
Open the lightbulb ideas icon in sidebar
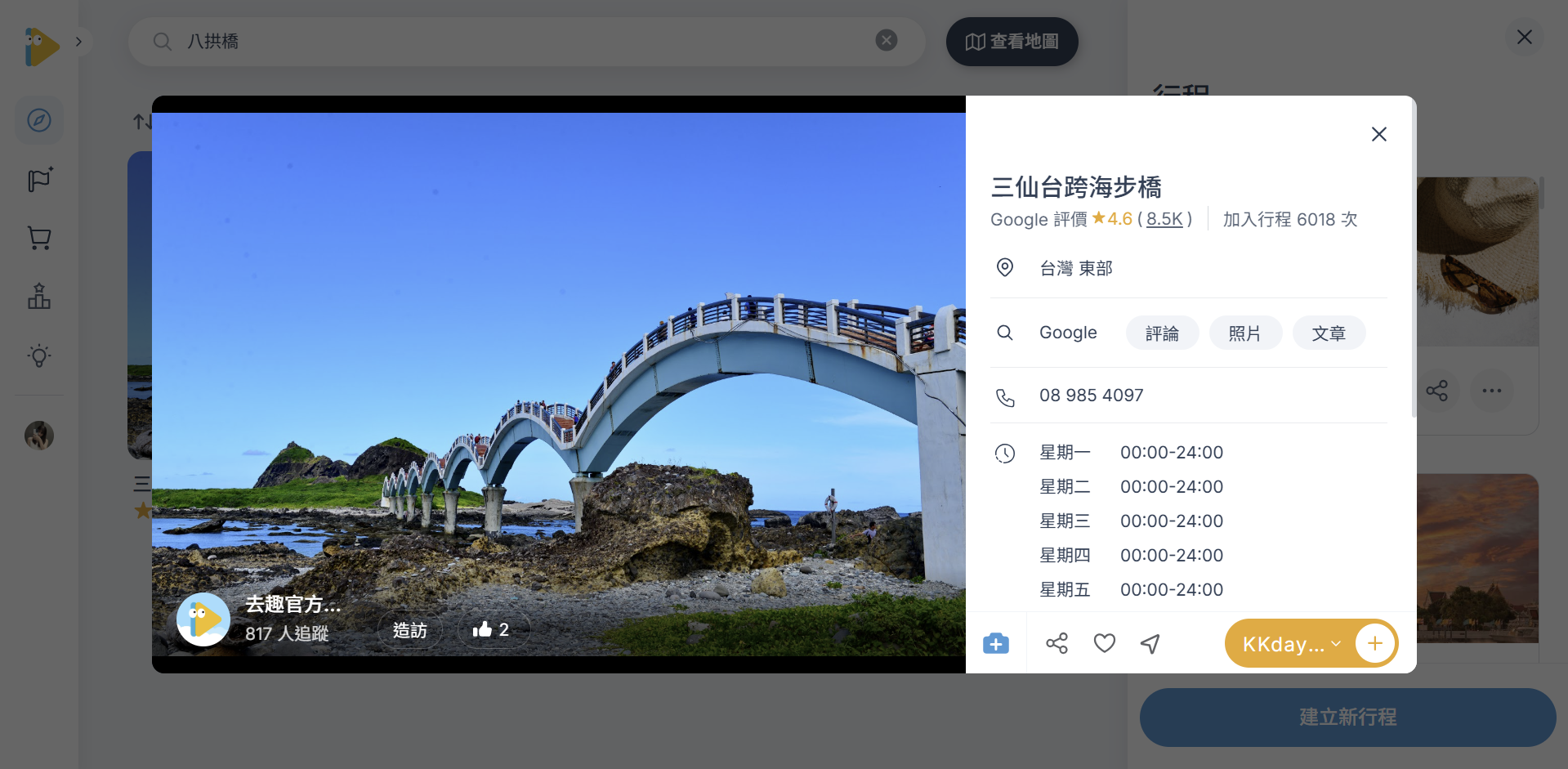click(38, 355)
